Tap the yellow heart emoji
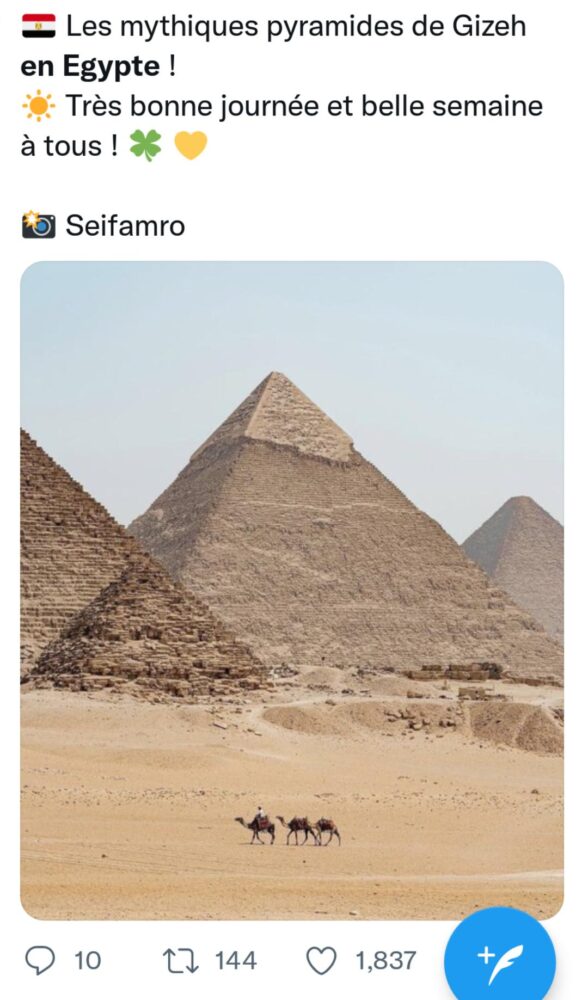 pyautogui.click(x=190, y=145)
